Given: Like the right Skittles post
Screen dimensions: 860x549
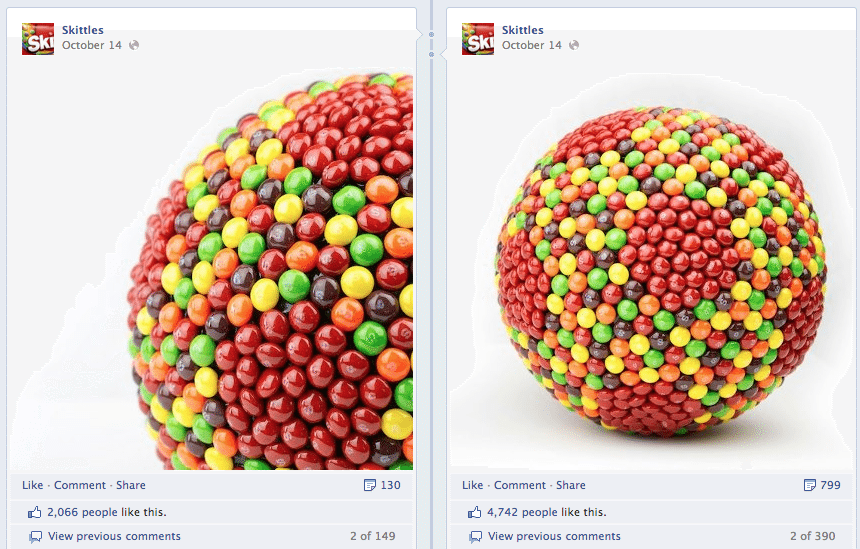Looking at the screenshot, I should pos(472,485).
